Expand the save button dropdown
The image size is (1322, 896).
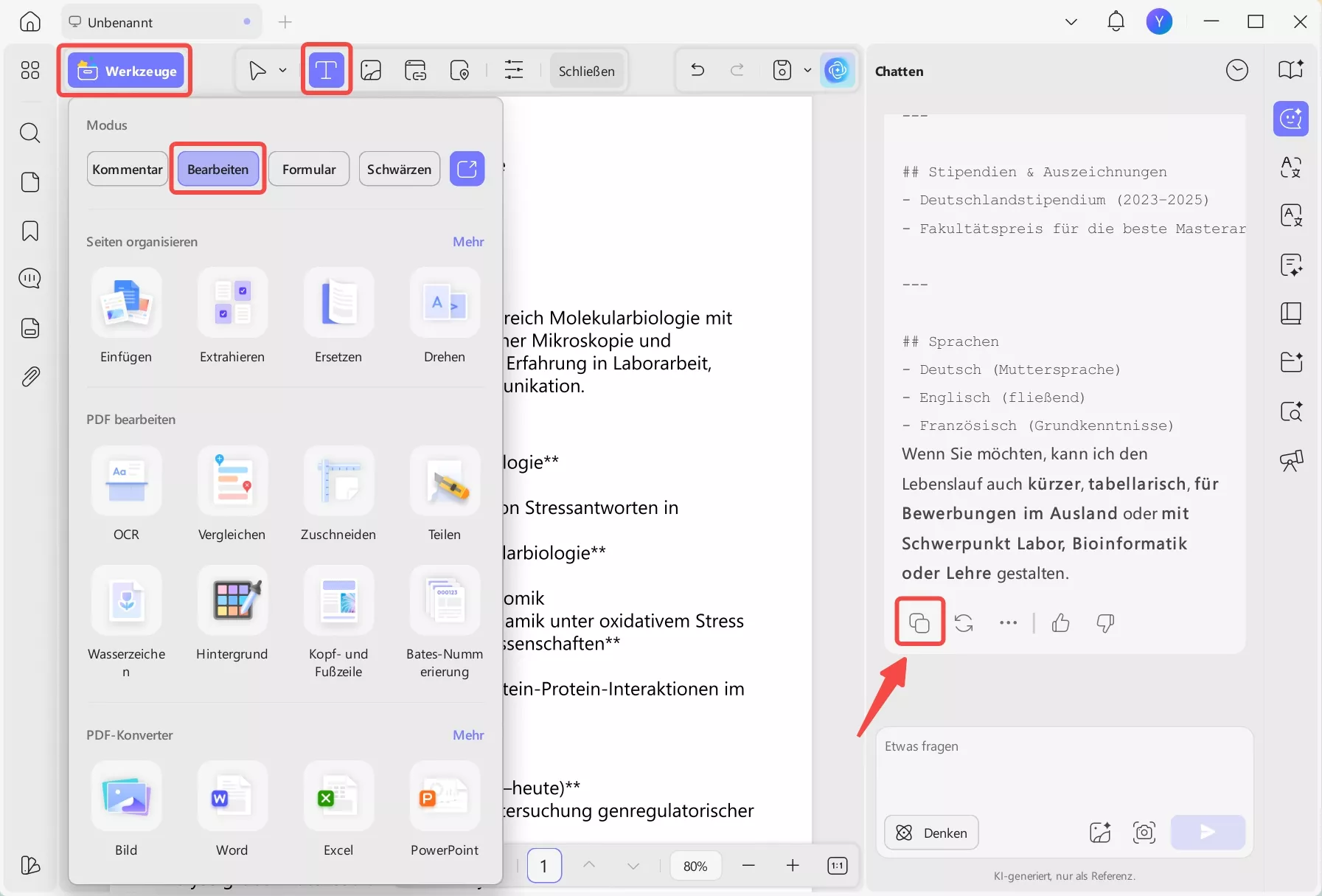tap(807, 70)
